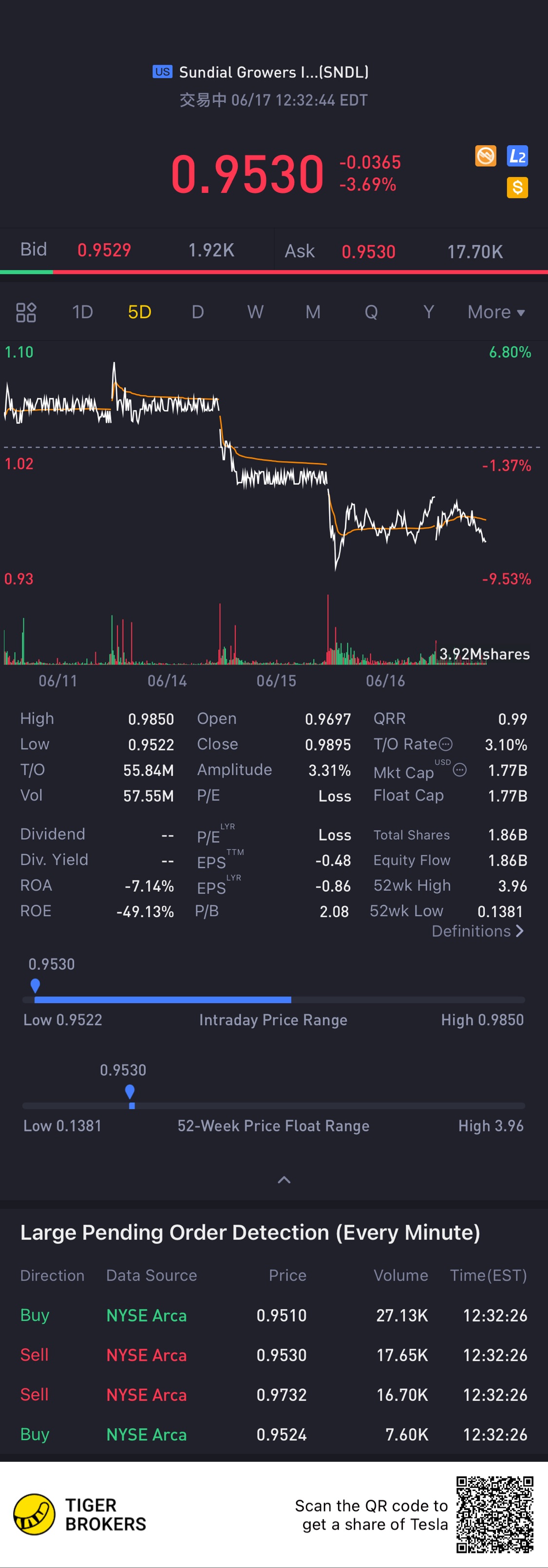Viewport: 548px width, 1568px height.
Task: Tap the T/O Rate info icon
Action: 446,744
